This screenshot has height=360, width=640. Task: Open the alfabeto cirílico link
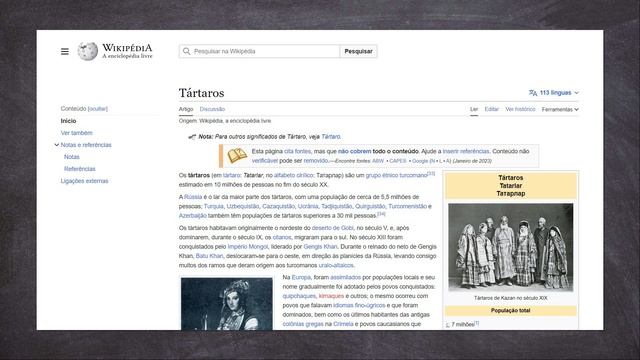[293, 176]
